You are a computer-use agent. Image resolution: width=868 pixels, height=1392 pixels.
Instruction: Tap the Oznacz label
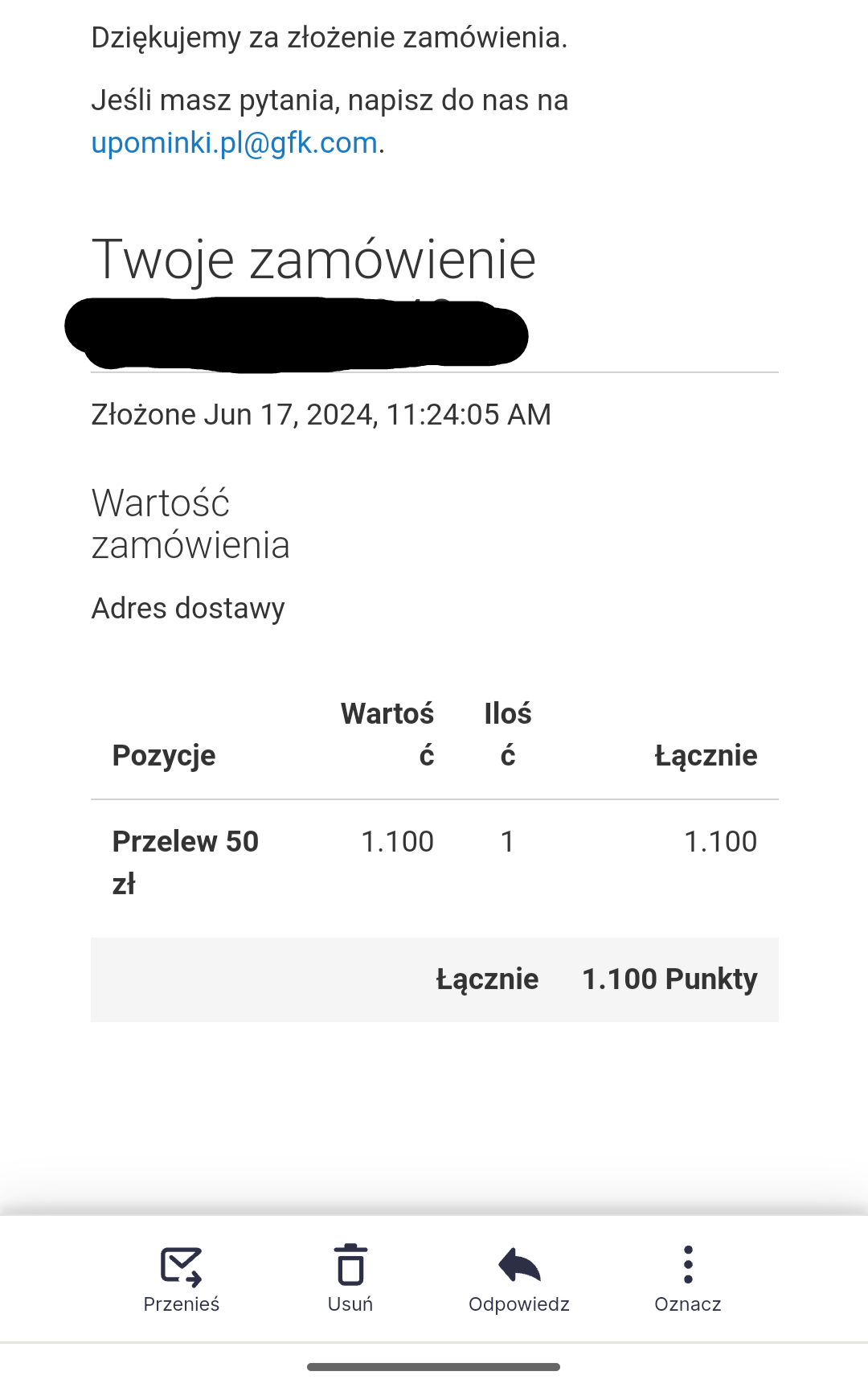click(688, 1304)
